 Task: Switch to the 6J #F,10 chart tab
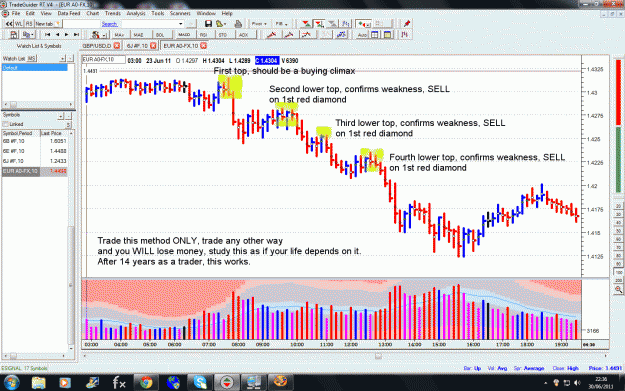pos(137,46)
